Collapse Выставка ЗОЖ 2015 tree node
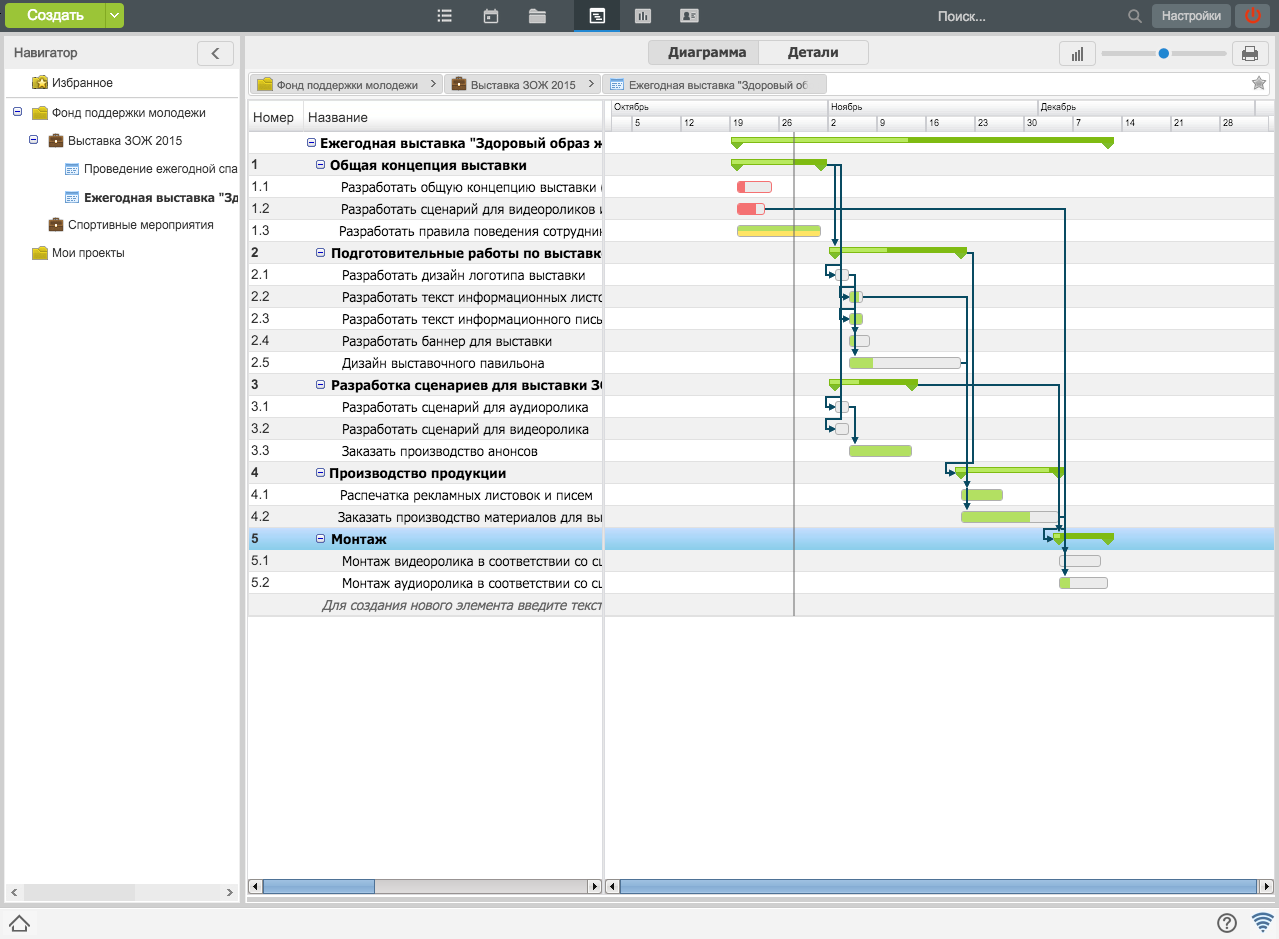1279x939 pixels. pyautogui.click(x=33, y=140)
